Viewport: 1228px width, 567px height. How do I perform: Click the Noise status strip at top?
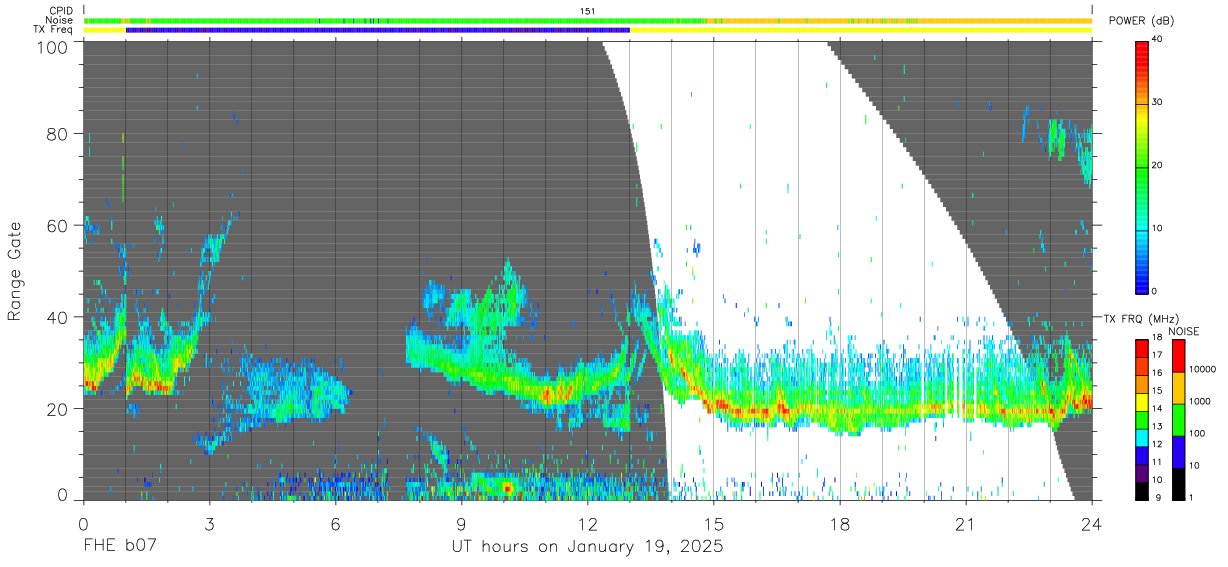(x=588, y=20)
